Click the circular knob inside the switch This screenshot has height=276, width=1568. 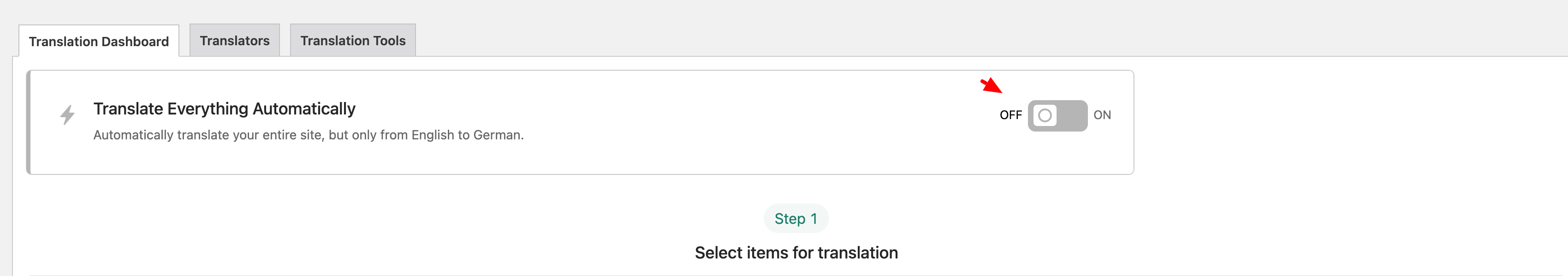(x=1045, y=115)
